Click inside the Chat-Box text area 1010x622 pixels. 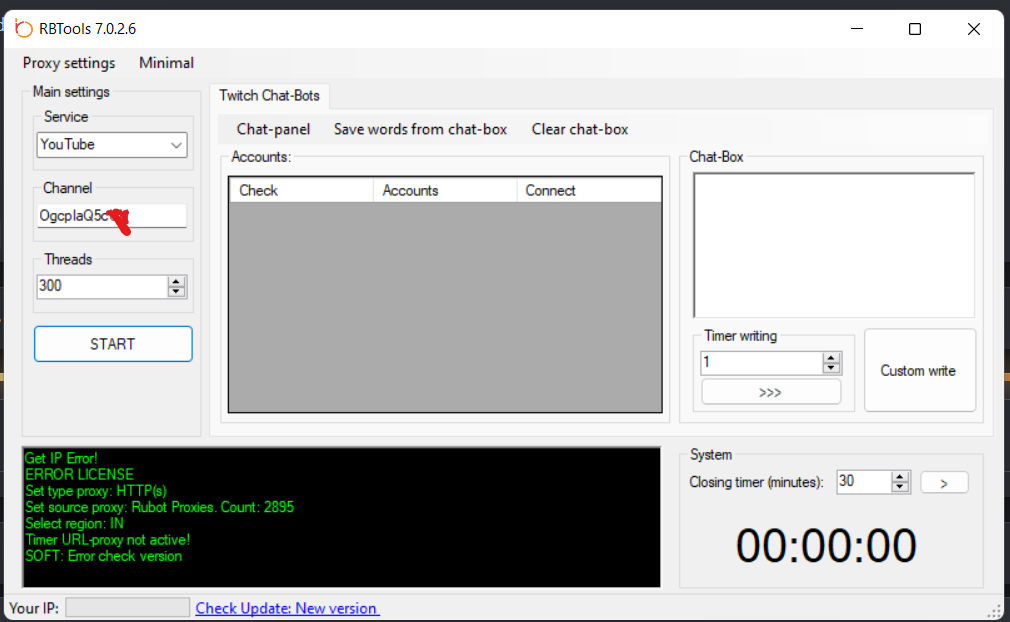(x=833, y=245)
